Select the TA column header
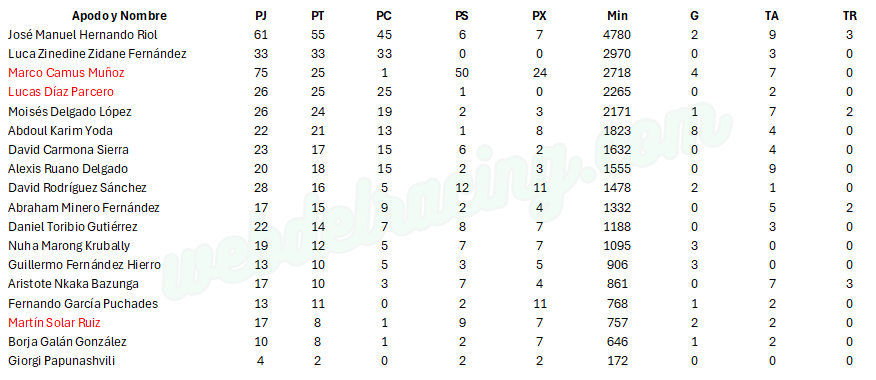This screenshot has height=380, width=876. 772,16
